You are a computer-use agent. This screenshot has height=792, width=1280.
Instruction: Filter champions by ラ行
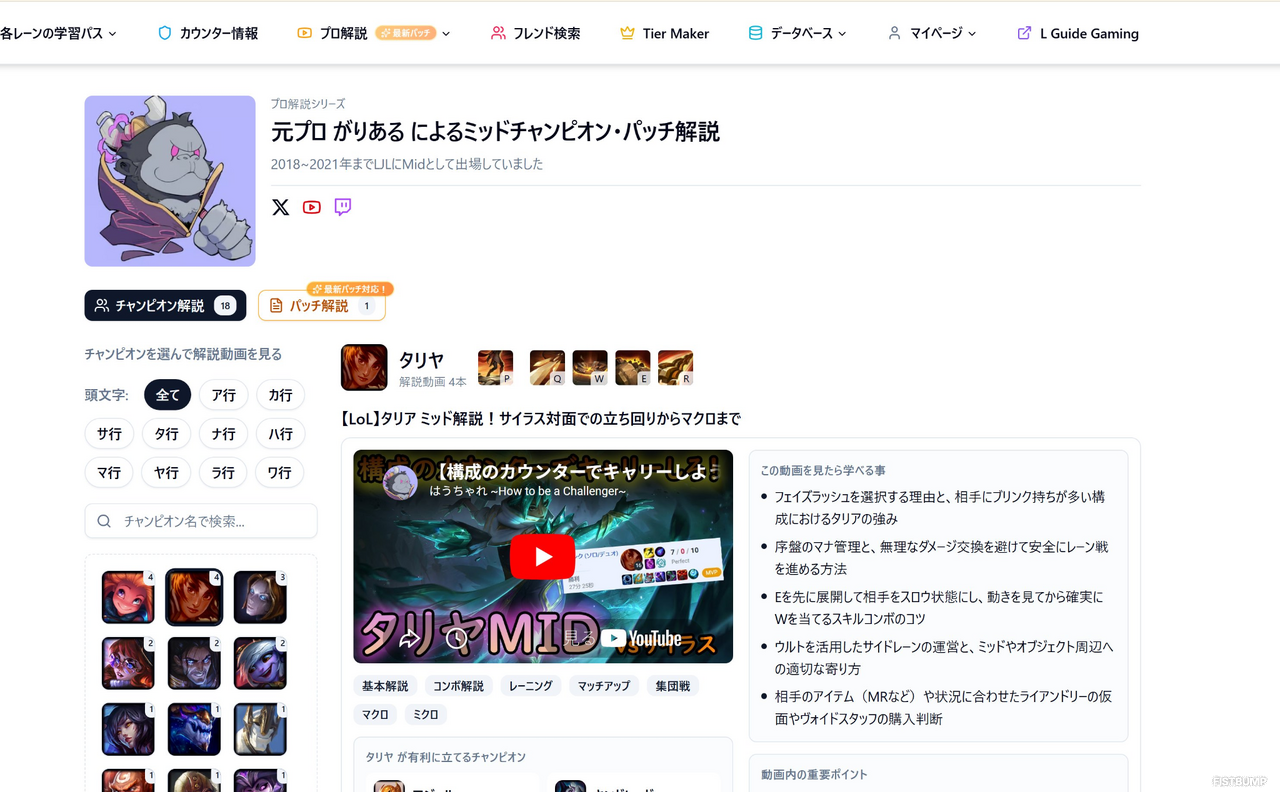click(223, 473)
